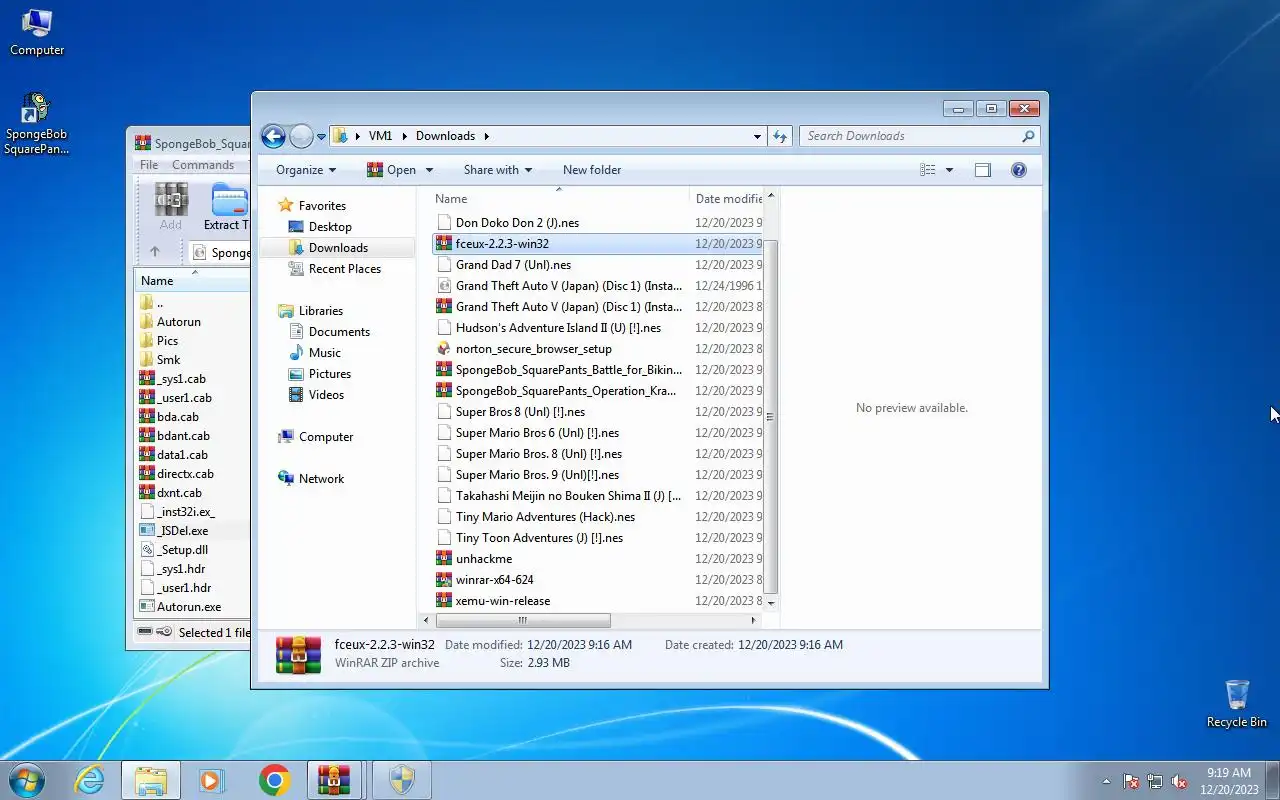The height and width of the screenshot is (800, 1280).
Task: Click the Explorer help icon
Action: 1019,170
